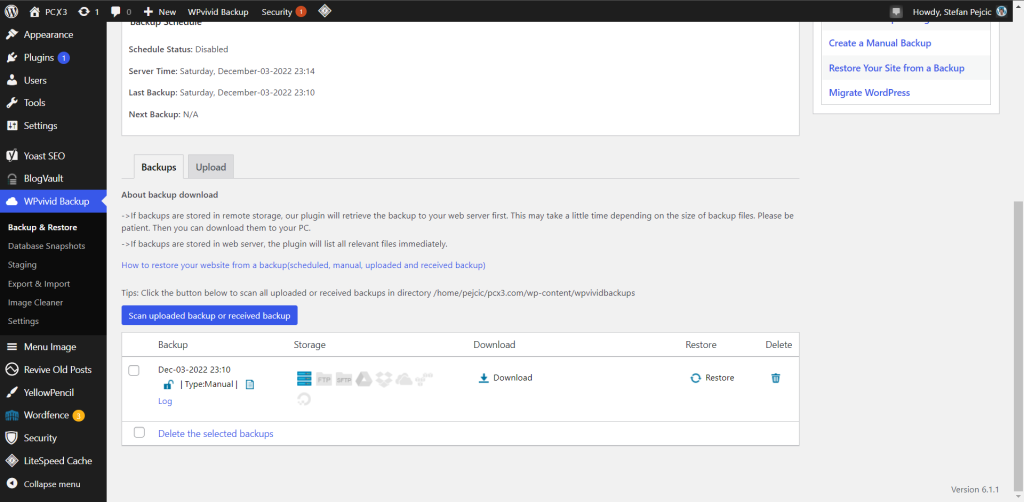Open Migrate WordPress link
The image size is (1024, 502).
click(x=869, y=93)
